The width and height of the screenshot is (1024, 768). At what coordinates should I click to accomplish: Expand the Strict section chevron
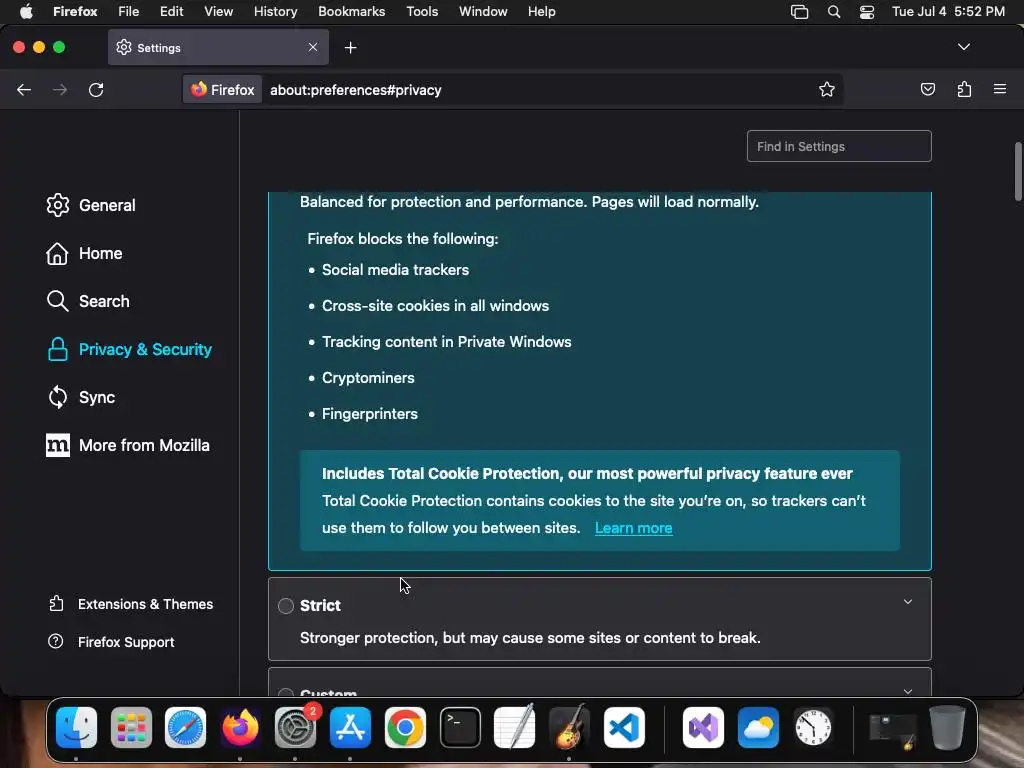[908, 601]
